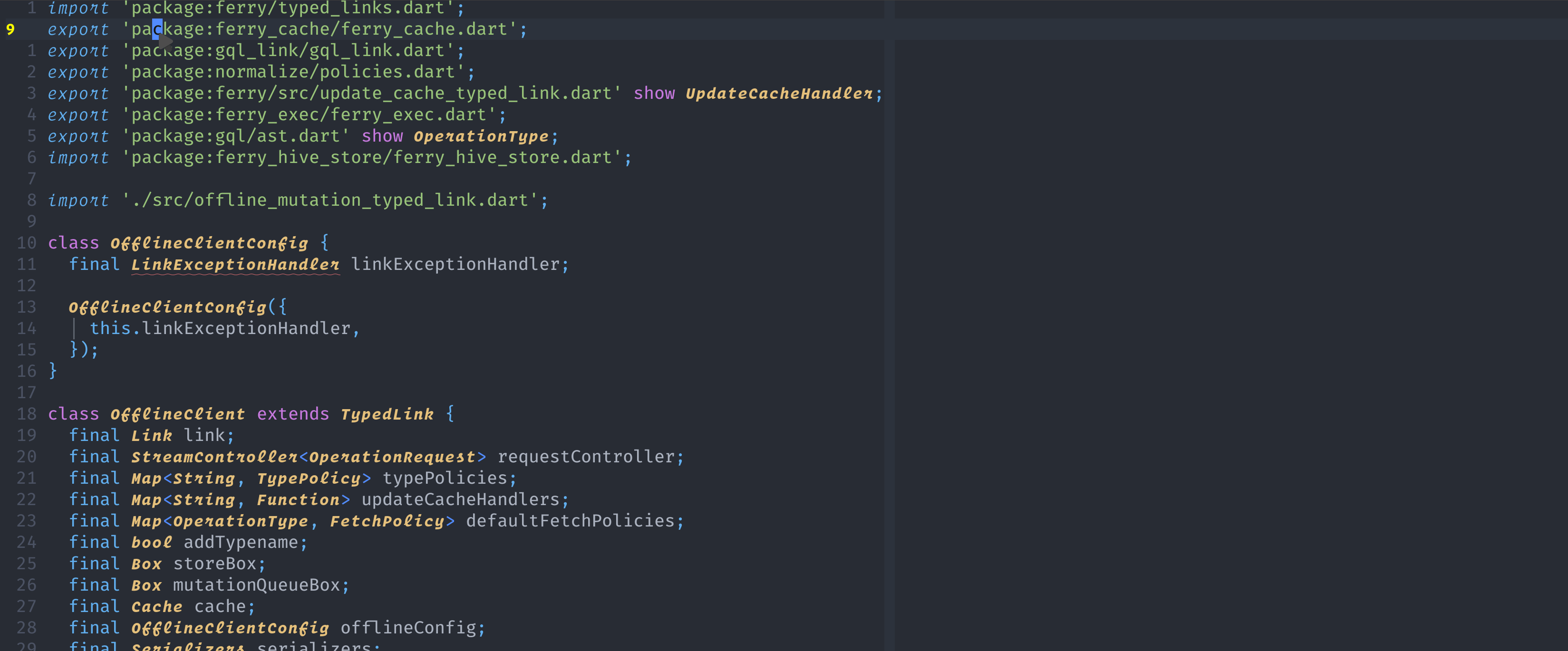Click the UpdateCacheHandler shown symbol
Screen dimensions: 1568x651
click(x=781, y=93)
